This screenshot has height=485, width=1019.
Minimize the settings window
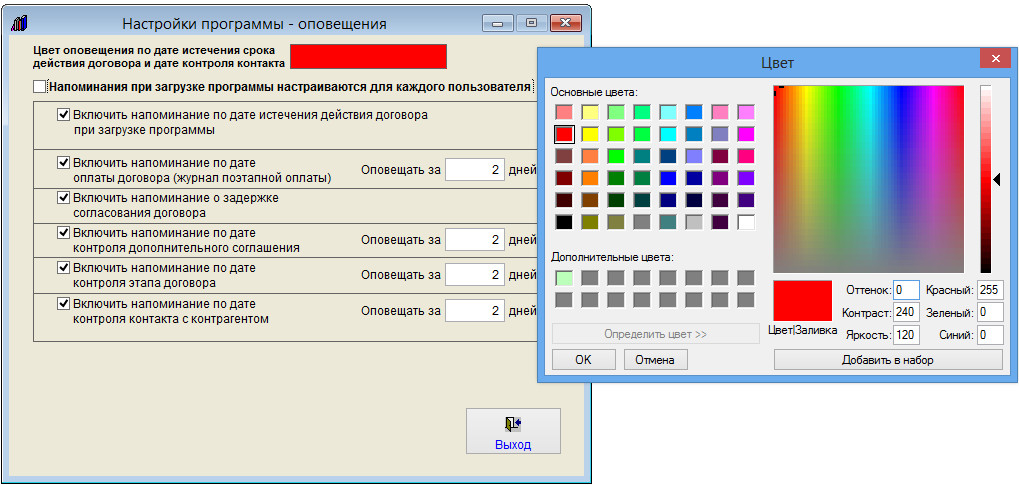pyautogui.click(x=498, y=23)
